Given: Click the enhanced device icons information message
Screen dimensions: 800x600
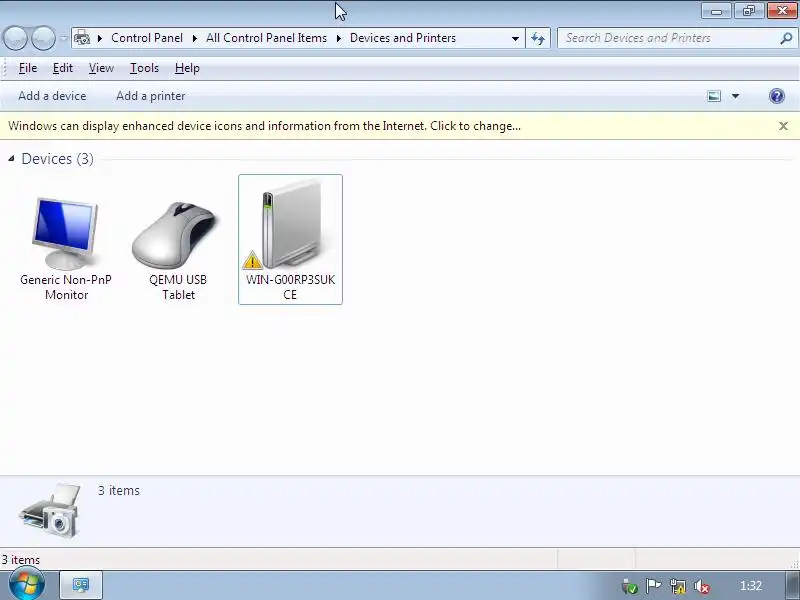Looking at the screenshot, I should 264,126.
